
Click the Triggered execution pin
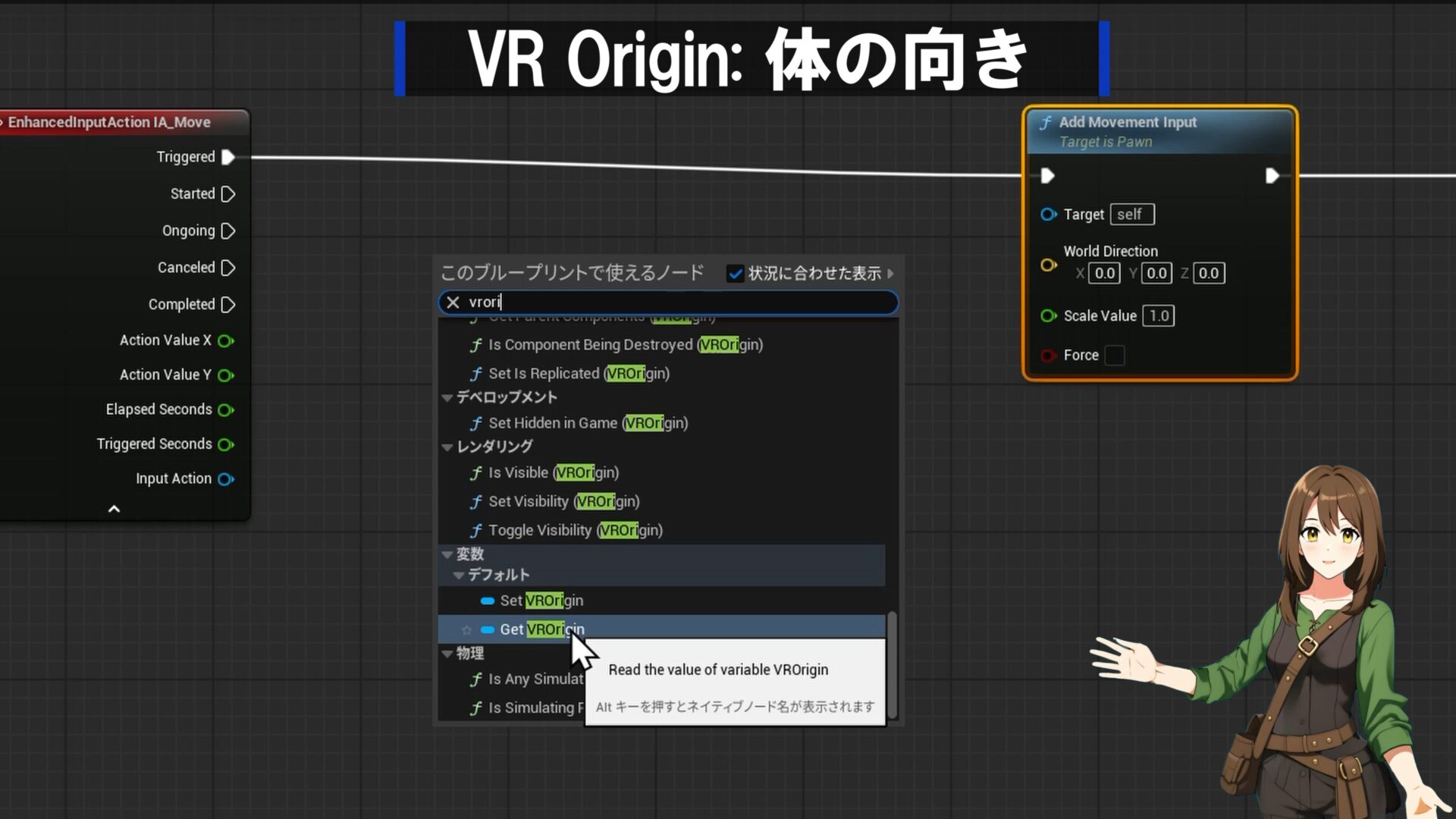(227, 157)
